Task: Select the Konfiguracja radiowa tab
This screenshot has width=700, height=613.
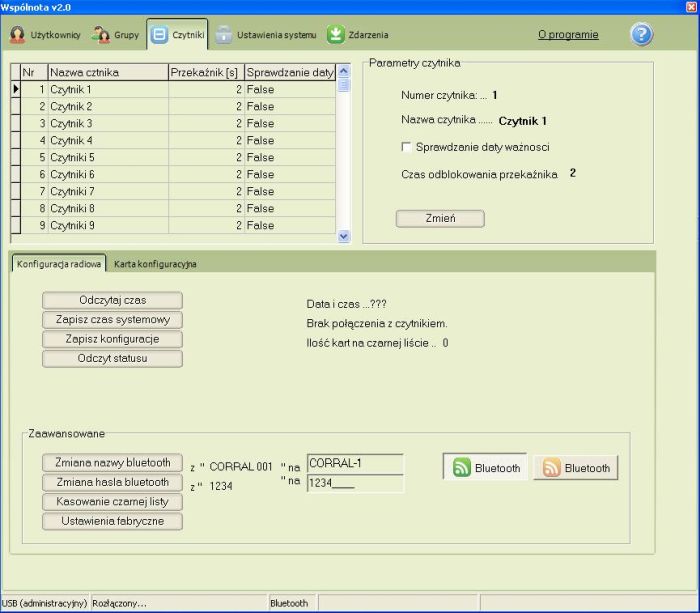Action: [59, 264]
